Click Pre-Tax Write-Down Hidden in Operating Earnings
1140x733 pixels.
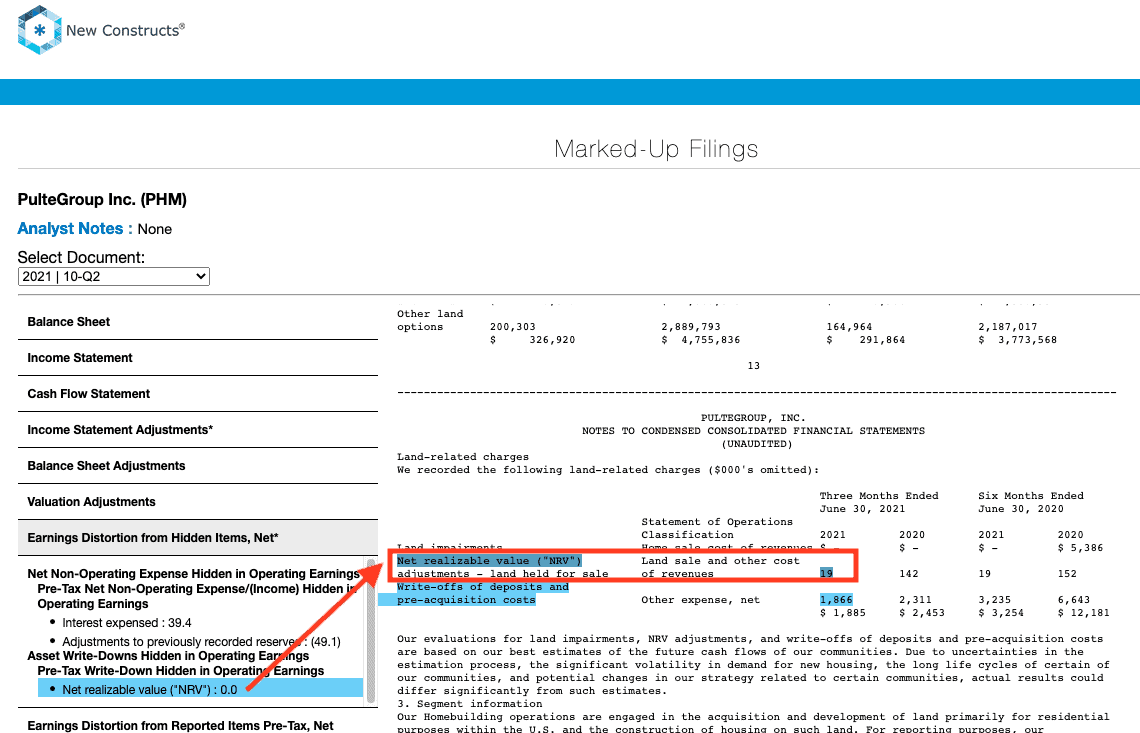[181, 670]
